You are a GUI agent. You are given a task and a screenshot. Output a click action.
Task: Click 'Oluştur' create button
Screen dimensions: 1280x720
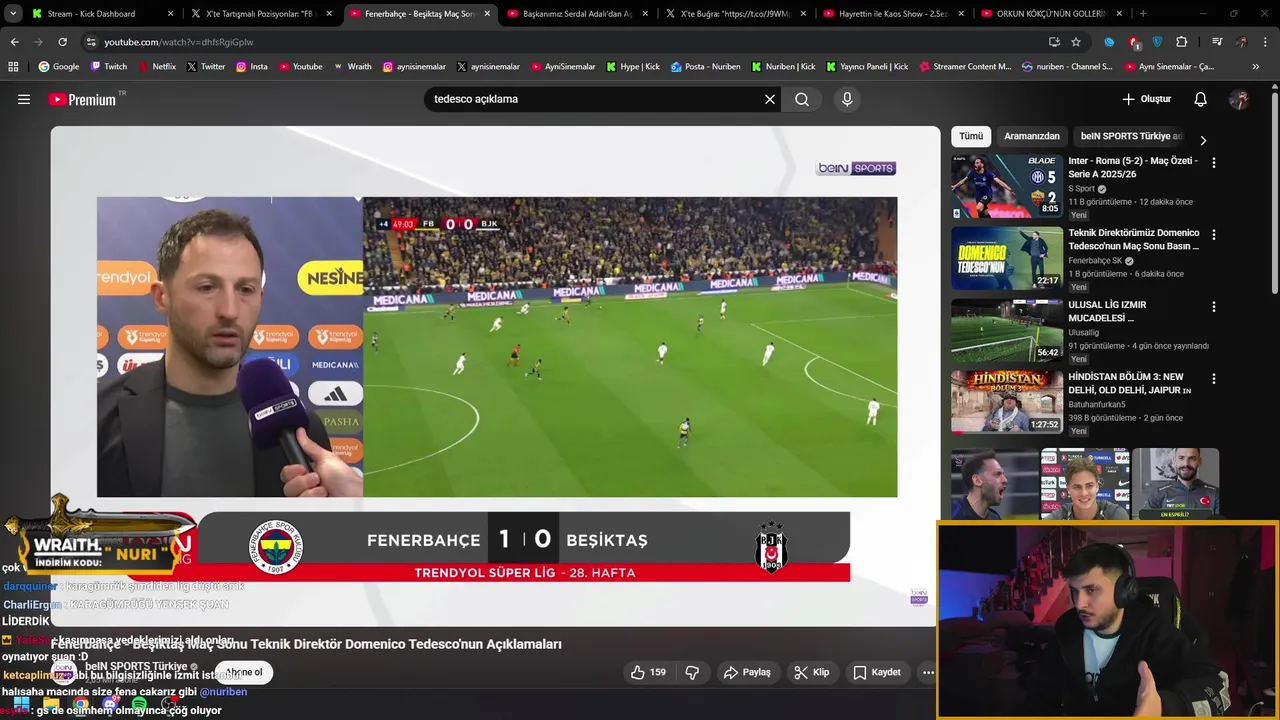(1146, 99)
